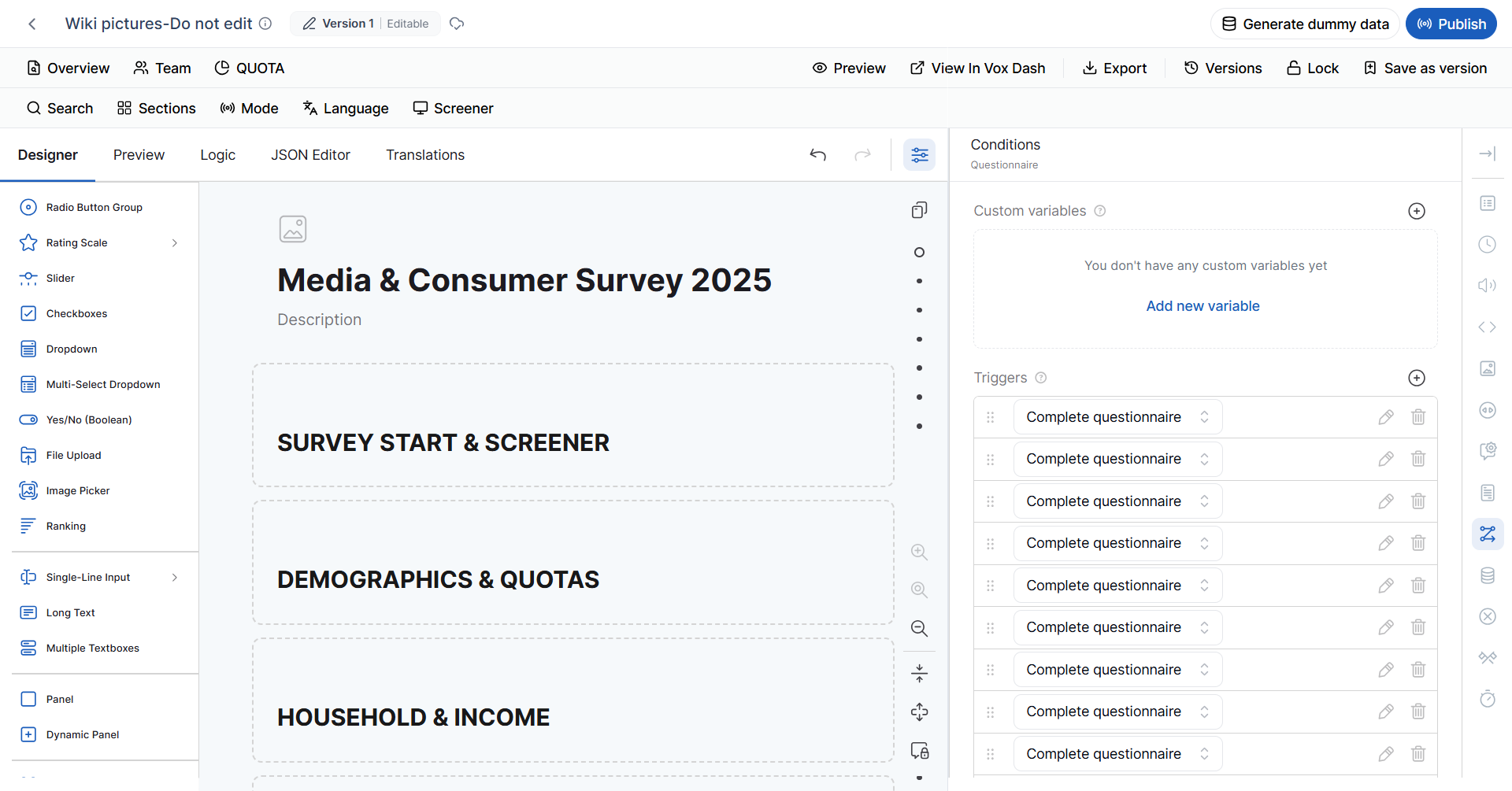Open the Team menu item
Screen dimensions: 1512x791
tap(162, 68)
